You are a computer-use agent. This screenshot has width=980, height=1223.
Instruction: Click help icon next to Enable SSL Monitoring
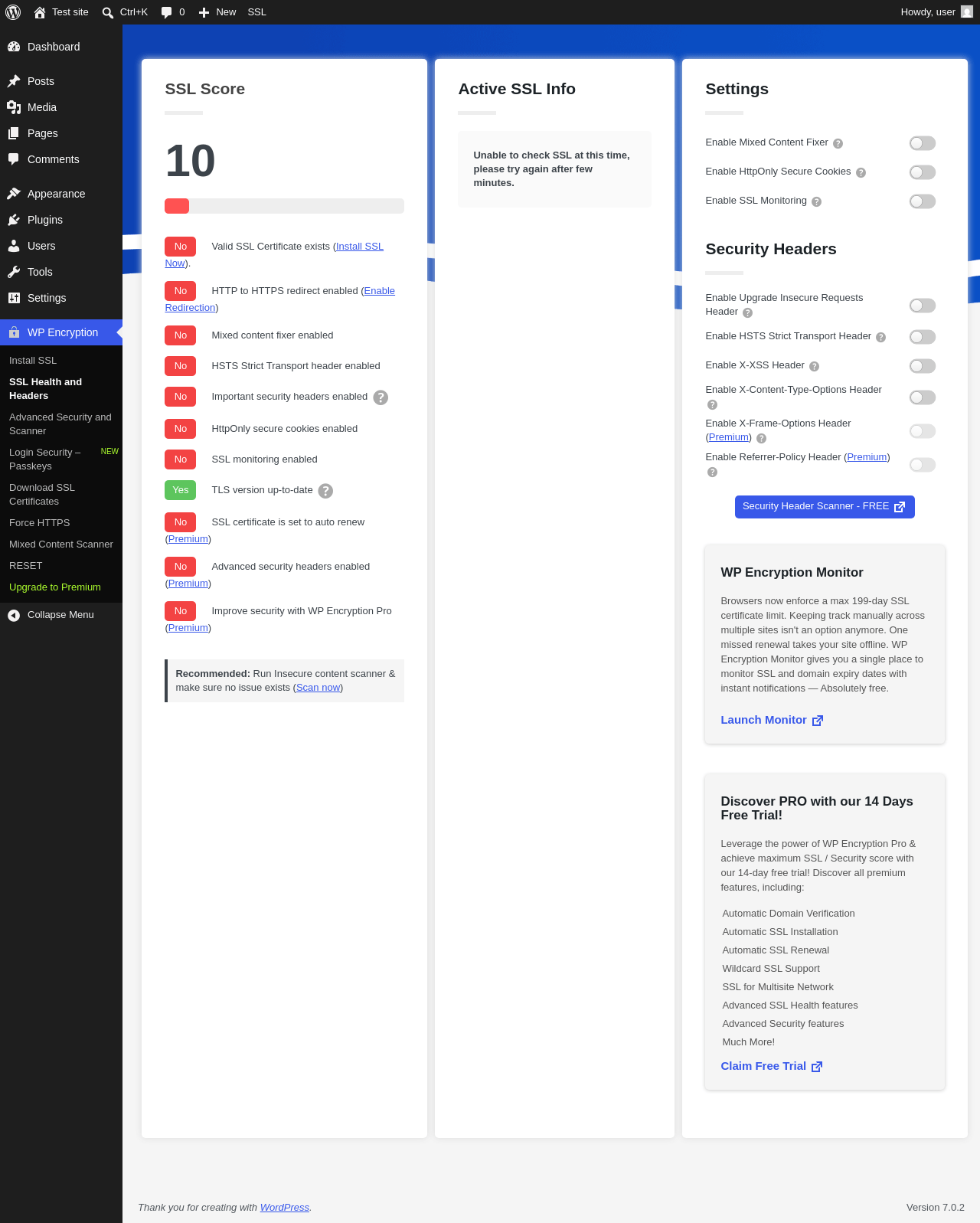pyautogui.click(x=816, y=201)
